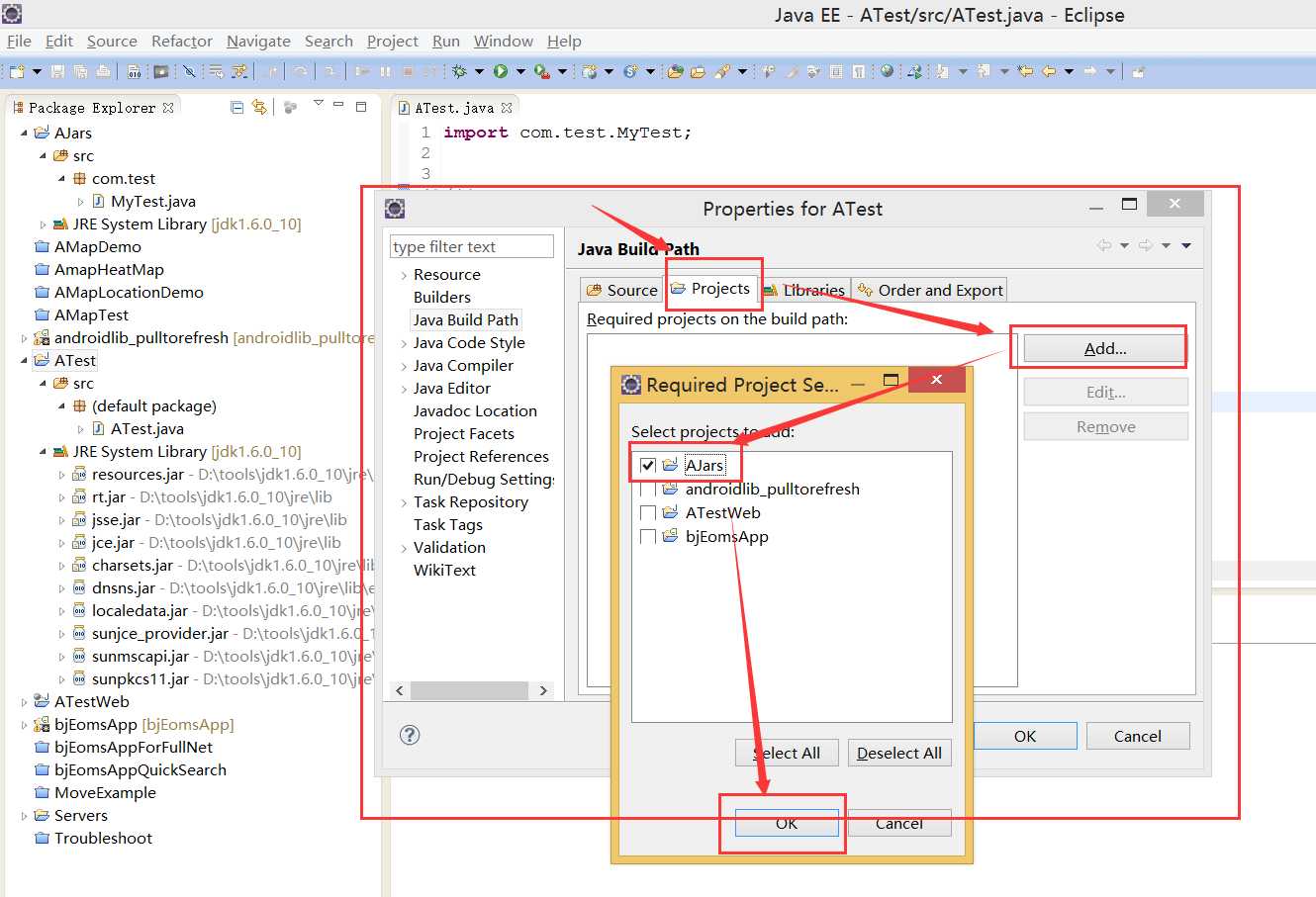This screenshot has width=1316, height=897.
Task: Click the Save disk icon in toolbar
Action: click(57, 71)
